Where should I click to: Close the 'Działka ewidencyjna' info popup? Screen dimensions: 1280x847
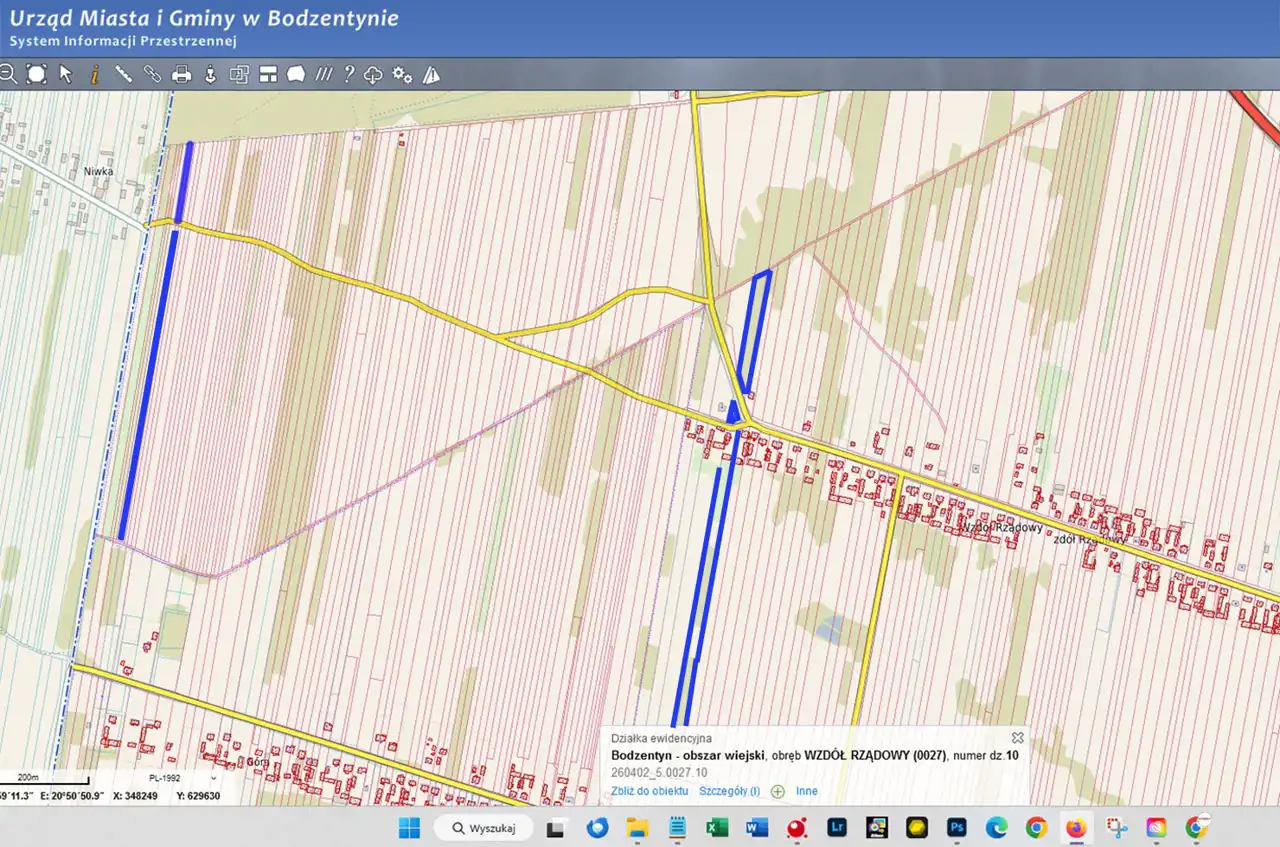click(1017, 738)
